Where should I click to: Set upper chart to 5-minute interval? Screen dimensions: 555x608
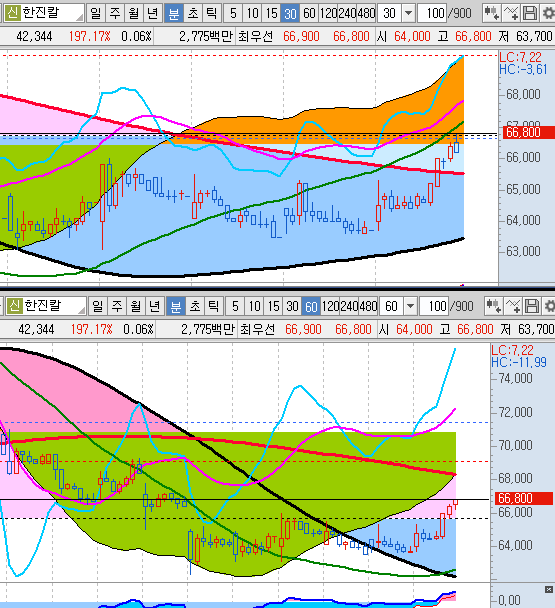pos(233,13)
